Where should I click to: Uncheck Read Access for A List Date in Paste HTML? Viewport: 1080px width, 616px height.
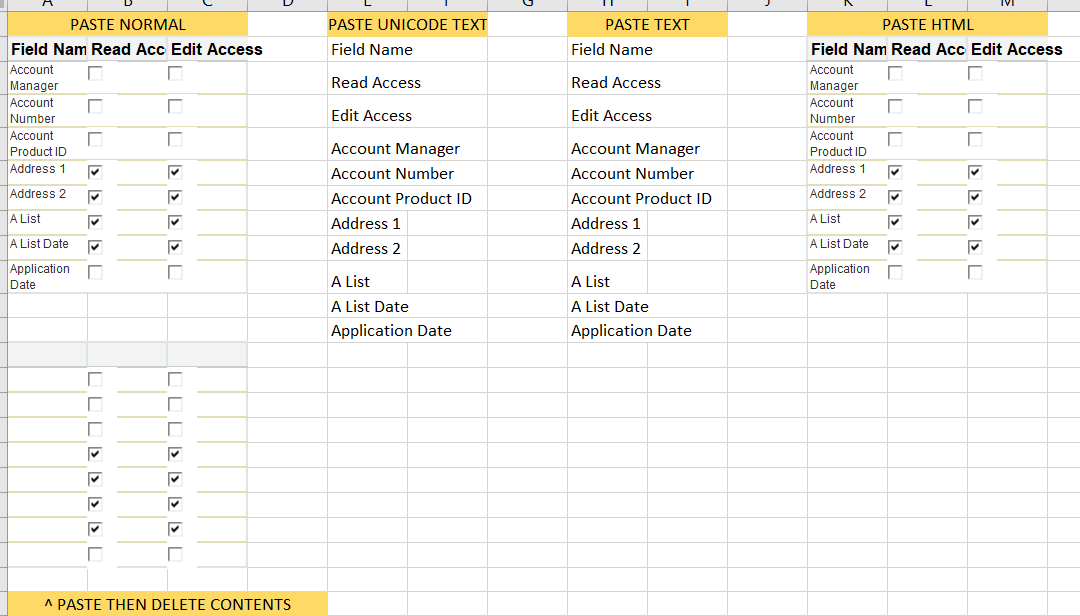[x=895, y=247]
